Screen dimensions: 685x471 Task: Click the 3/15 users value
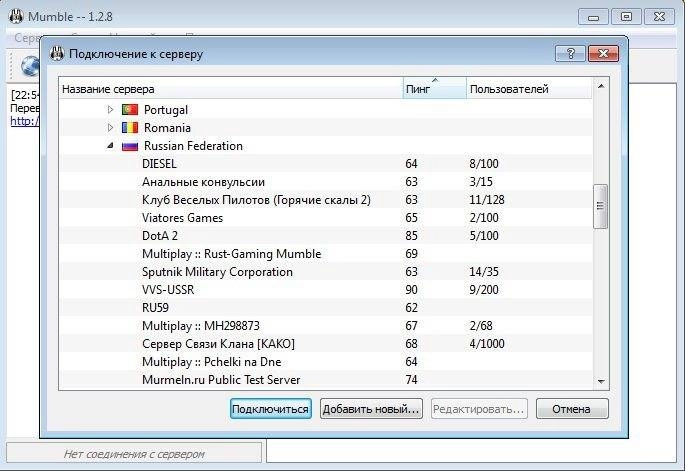coord(481,182)
